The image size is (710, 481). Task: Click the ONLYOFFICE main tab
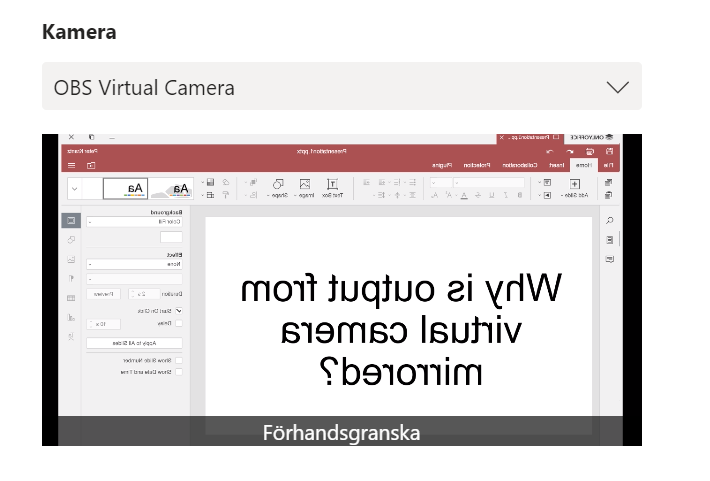591,137
